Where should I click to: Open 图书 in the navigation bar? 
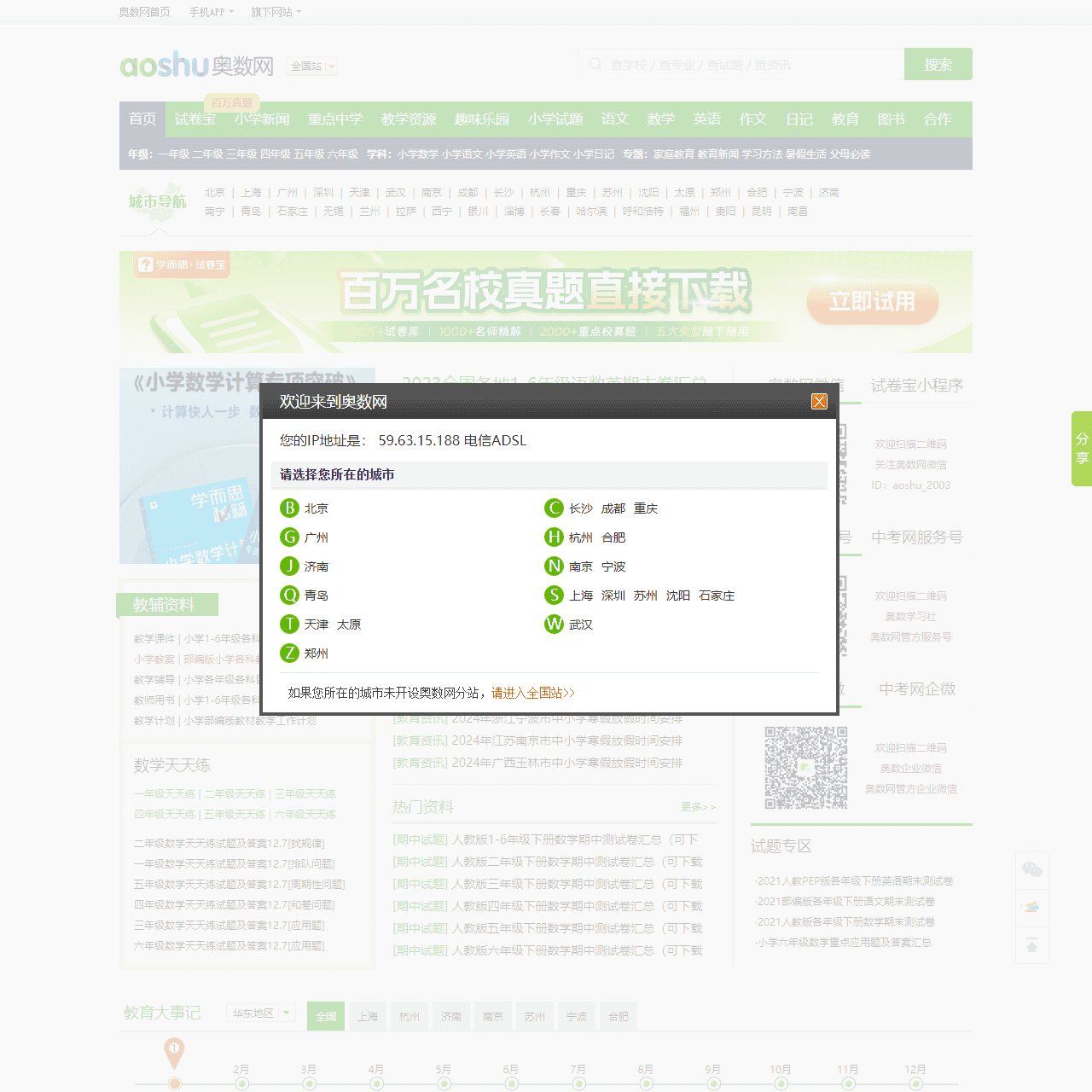pos(892,119)
